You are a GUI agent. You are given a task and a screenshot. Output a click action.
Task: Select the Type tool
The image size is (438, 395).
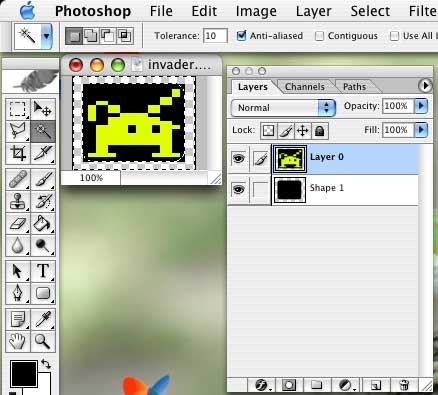coord(43,271)
